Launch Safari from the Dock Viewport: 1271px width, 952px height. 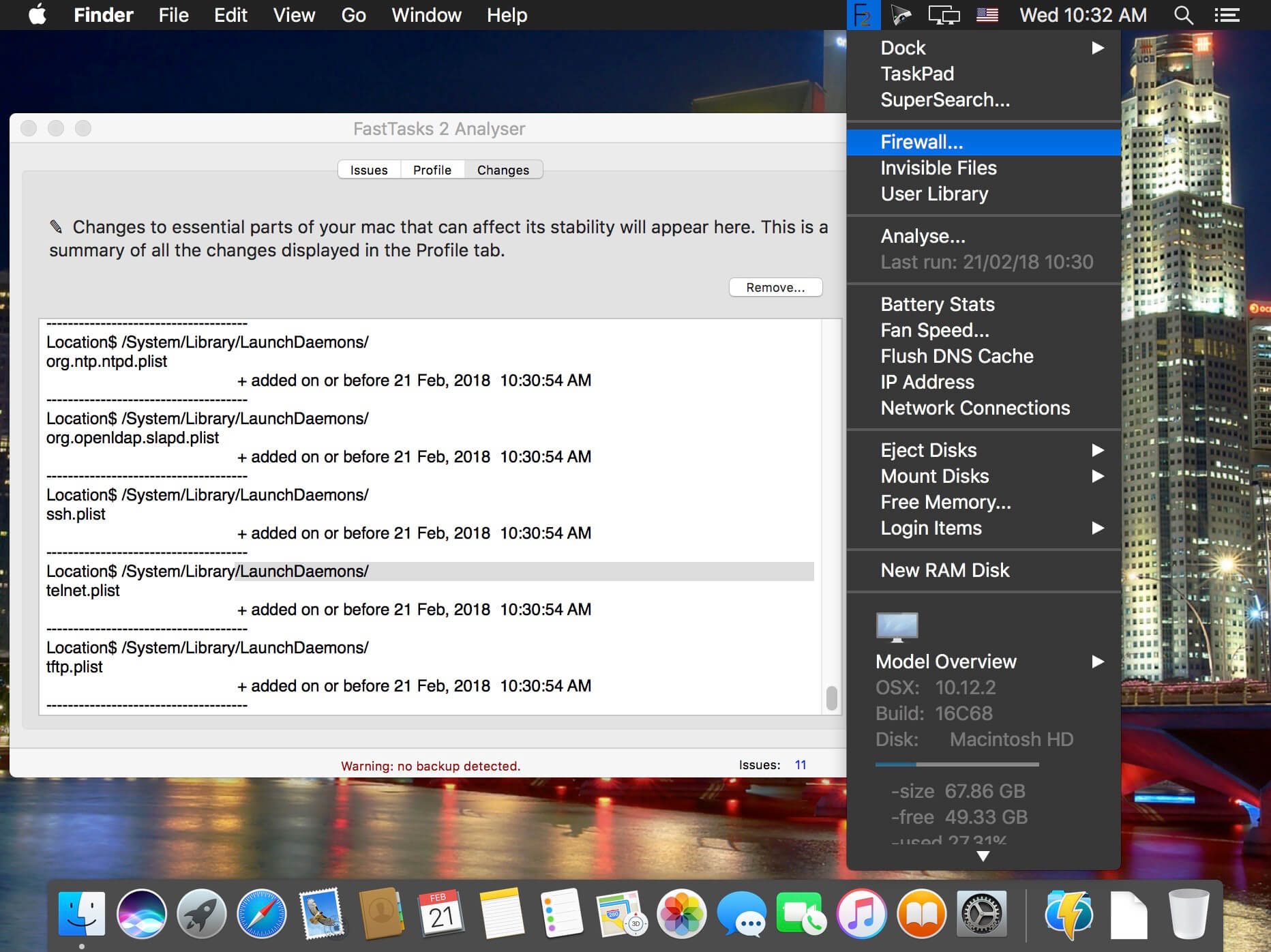coord(262,914)
